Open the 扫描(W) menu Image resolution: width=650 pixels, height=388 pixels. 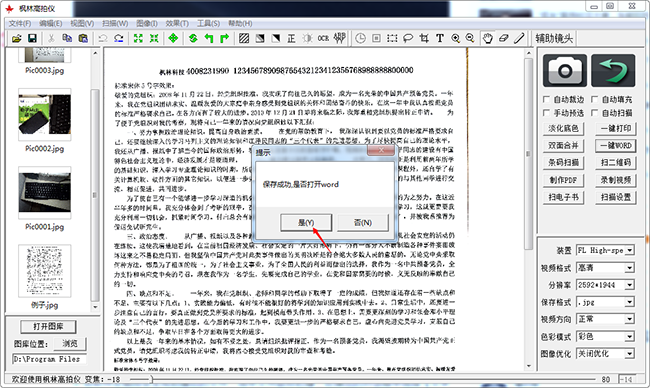[x=115, y=23]
